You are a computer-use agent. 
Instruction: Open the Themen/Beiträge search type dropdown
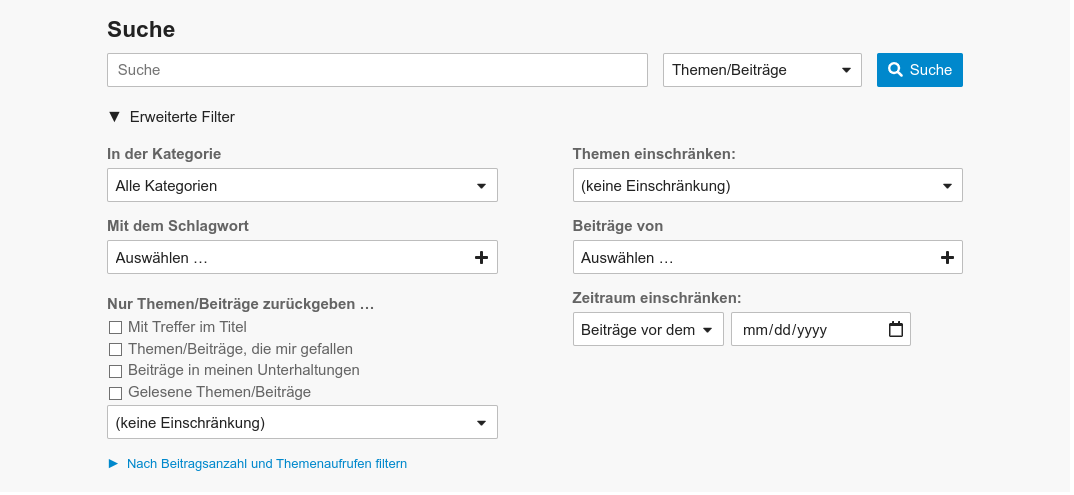coord(761,70)
